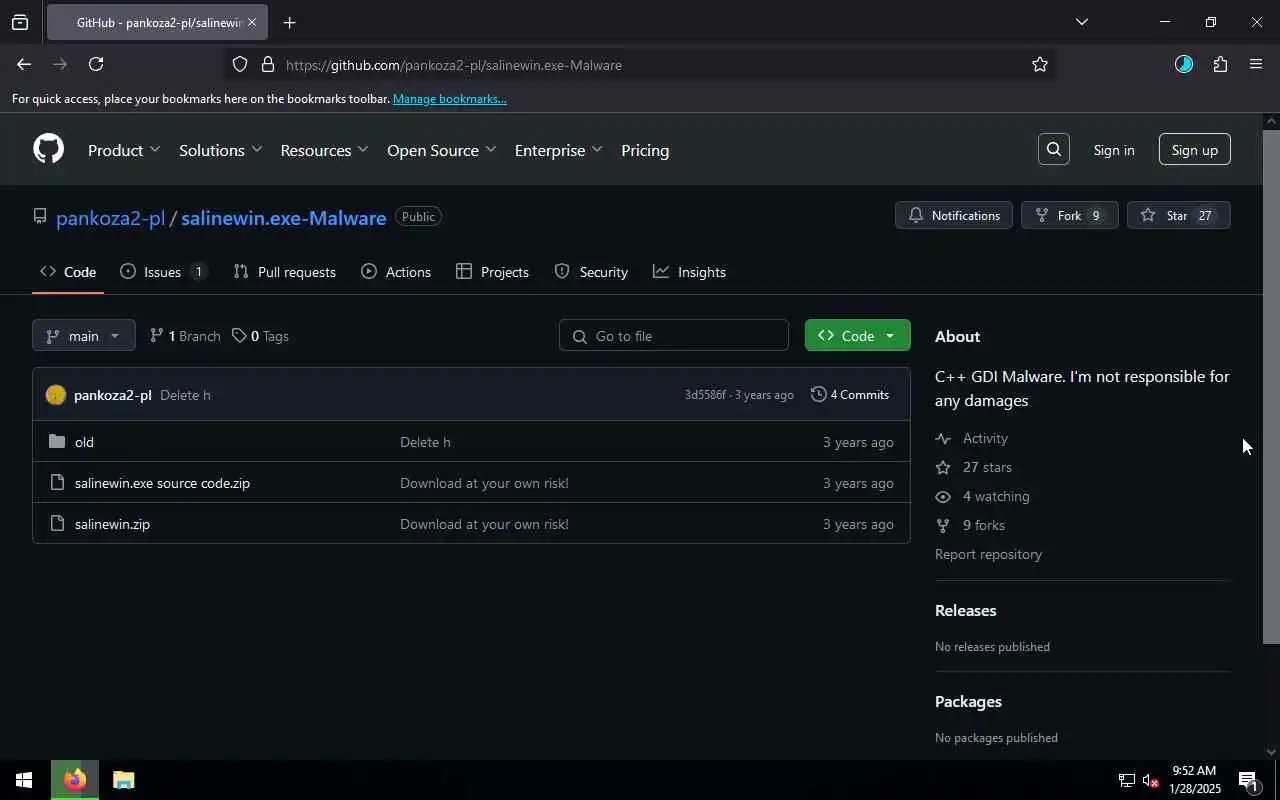Open salinewin.exe-Malware repository name link
1280x800 pixels.
(x=283, y=218)
